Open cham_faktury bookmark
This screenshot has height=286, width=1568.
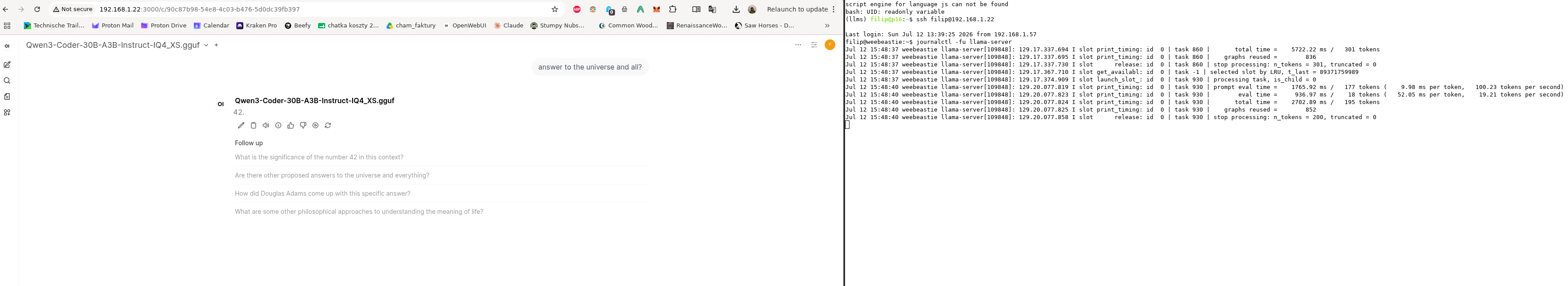pyautogui.click(x=411, y=26)
